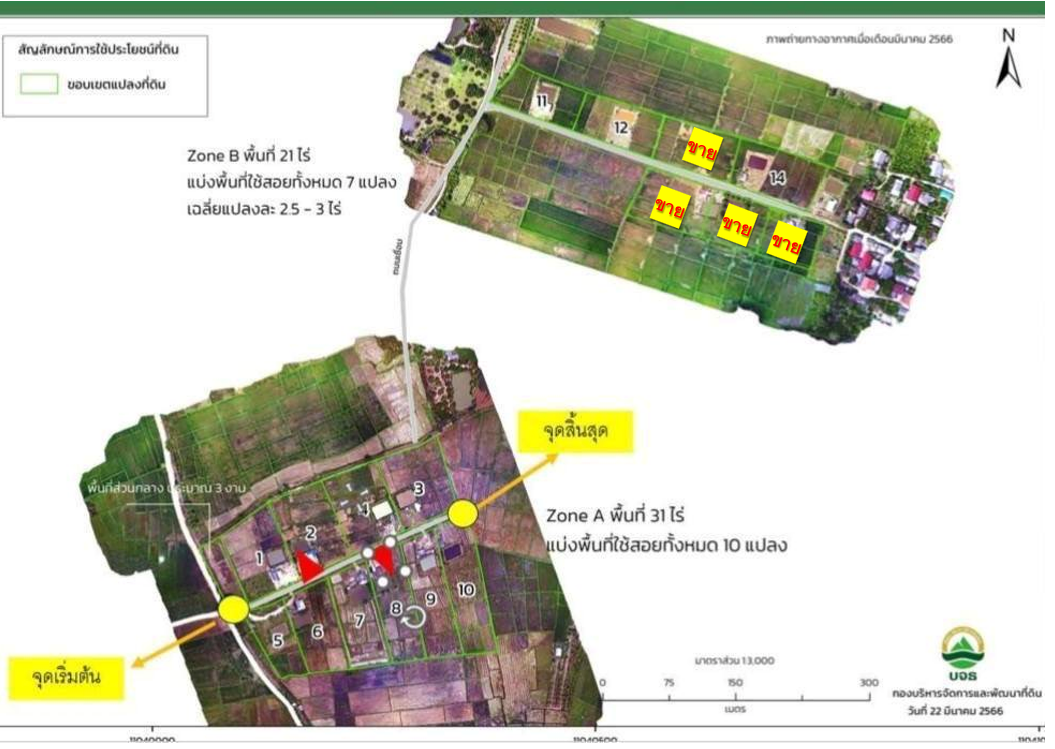Click the aerial photo date caption มีนาคม 2566
The width and height of the screenshot is (1055, 749).
click(859, 39)
